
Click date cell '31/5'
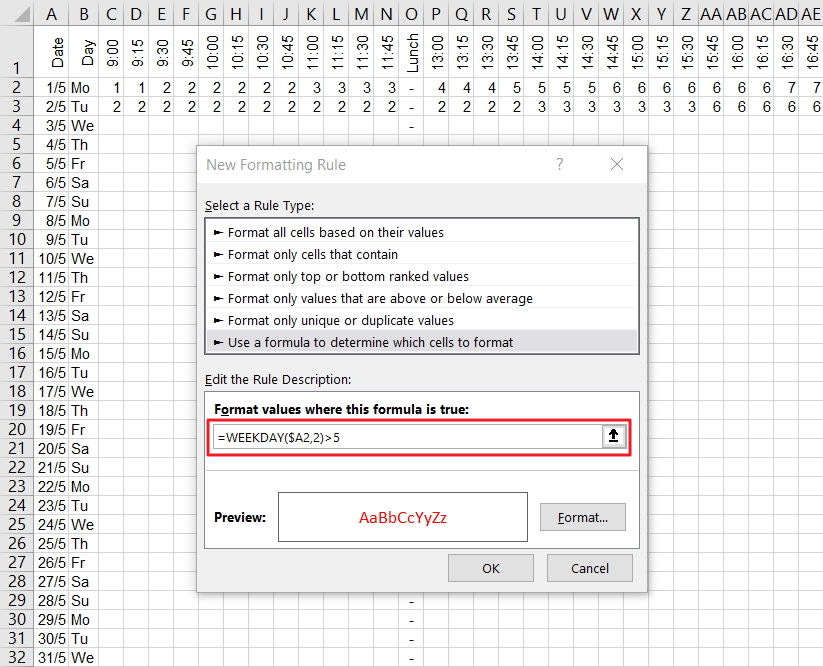51,657
